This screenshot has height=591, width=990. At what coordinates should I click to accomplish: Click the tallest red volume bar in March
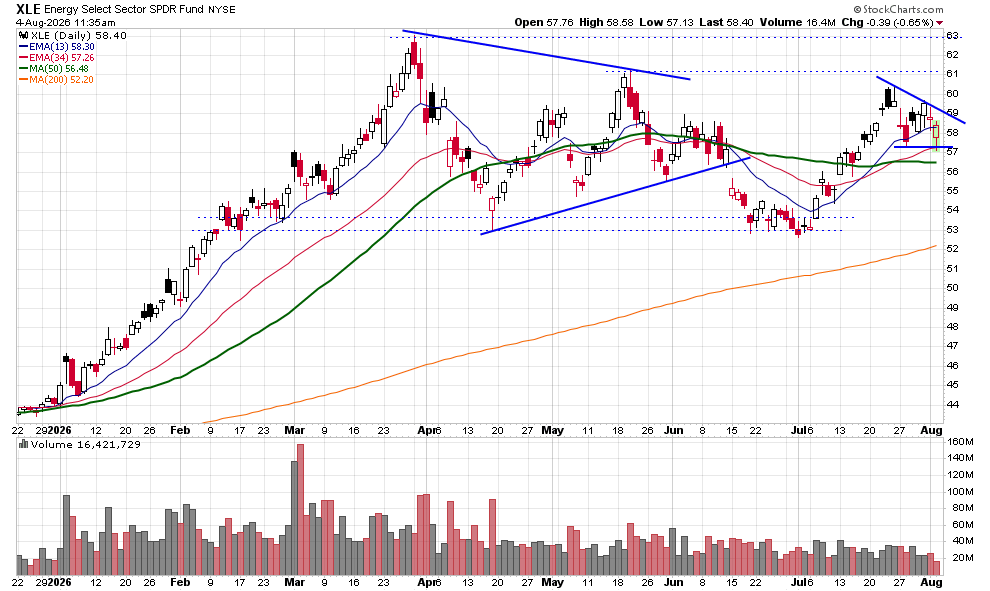(x=300, y=510)
